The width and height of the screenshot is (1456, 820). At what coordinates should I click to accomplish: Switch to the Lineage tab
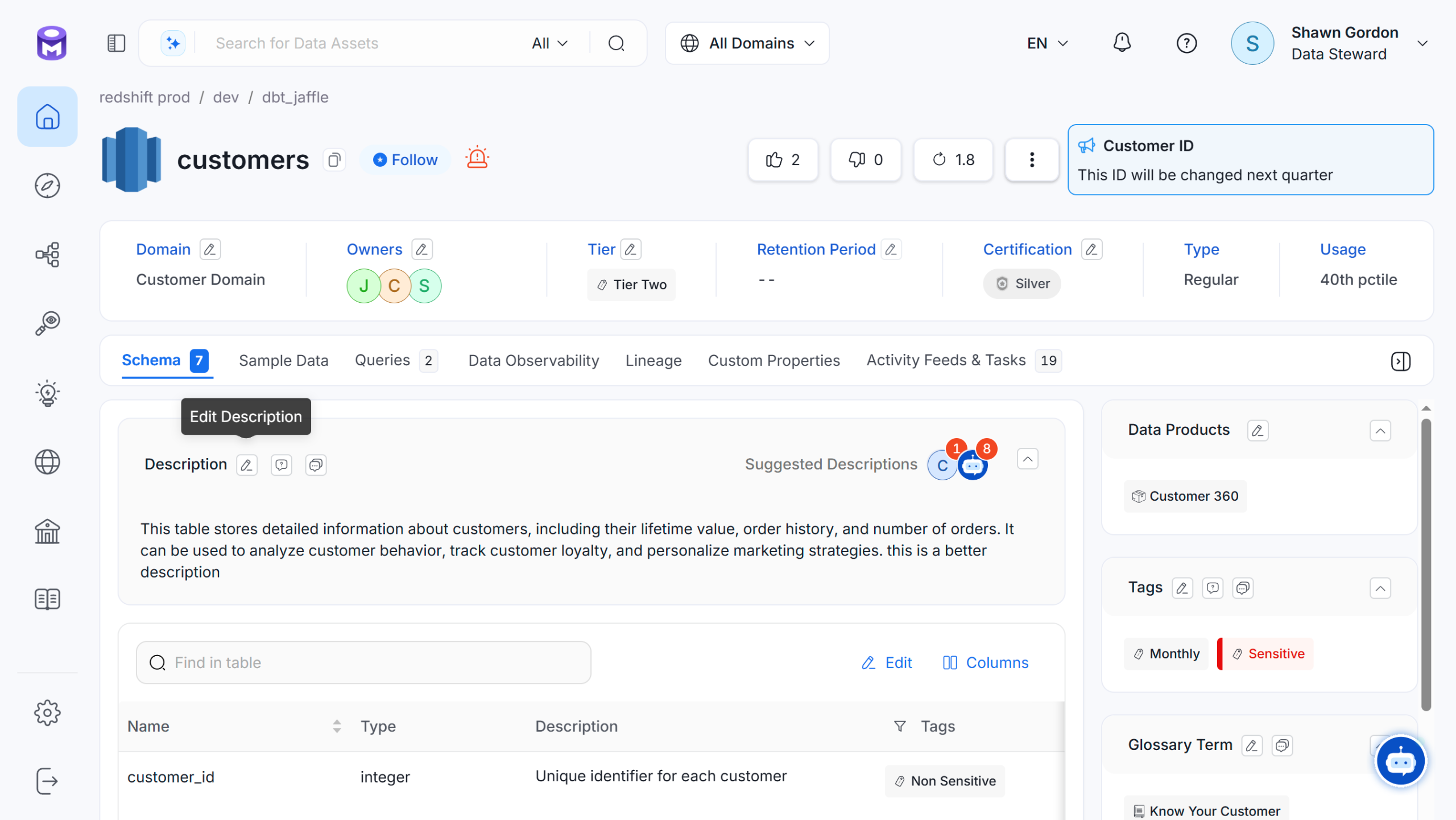(x=653, y=361)
